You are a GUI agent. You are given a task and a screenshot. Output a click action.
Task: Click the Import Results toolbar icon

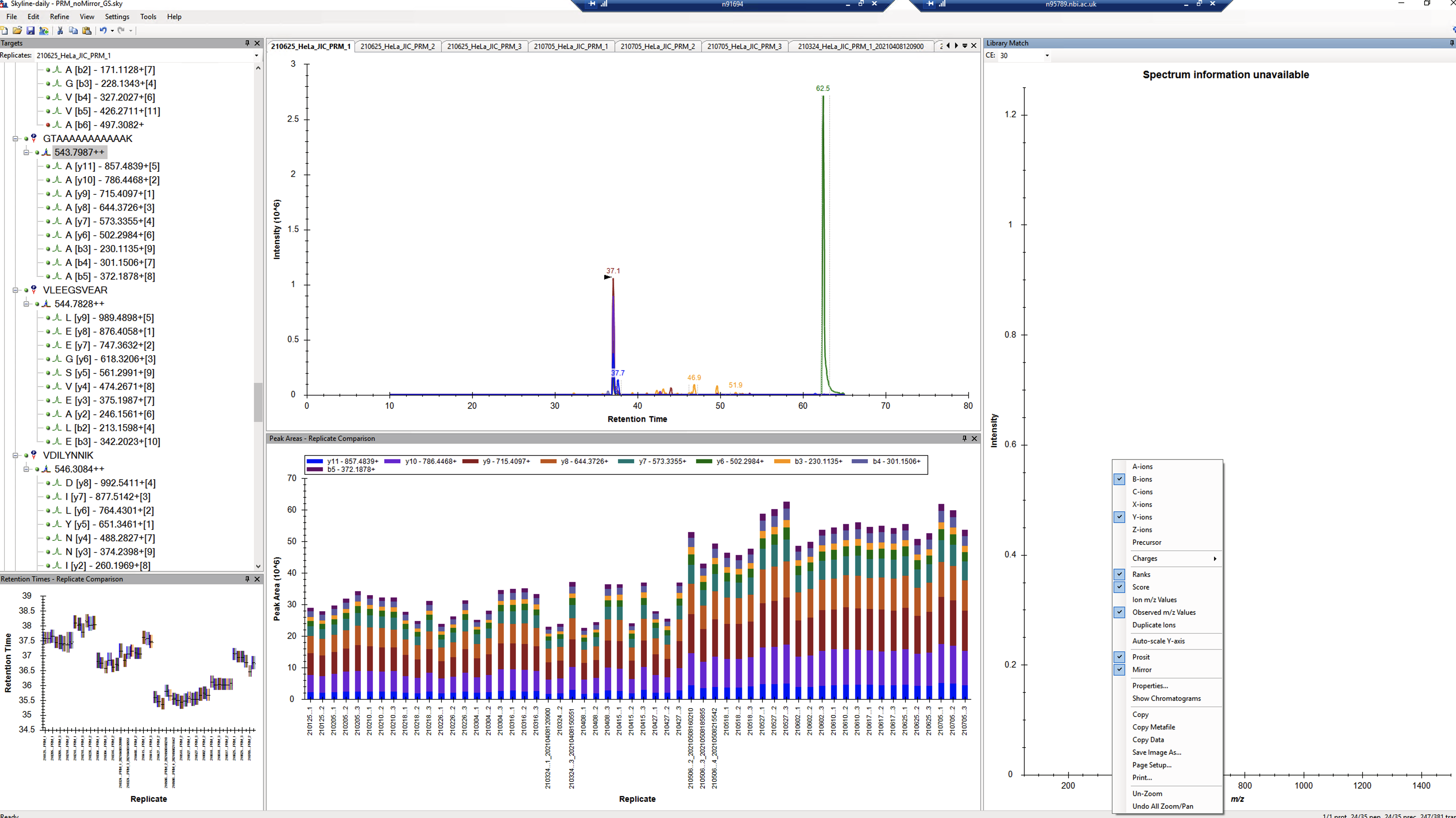tap(44, 30)
